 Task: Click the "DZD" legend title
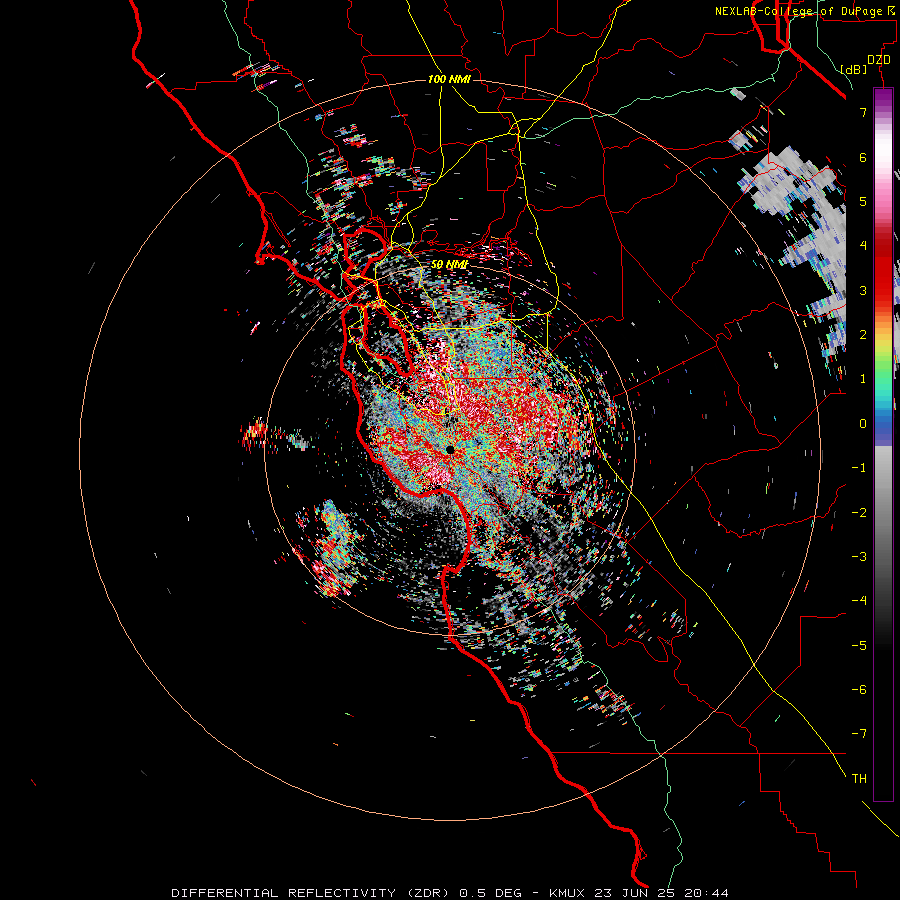878,60
